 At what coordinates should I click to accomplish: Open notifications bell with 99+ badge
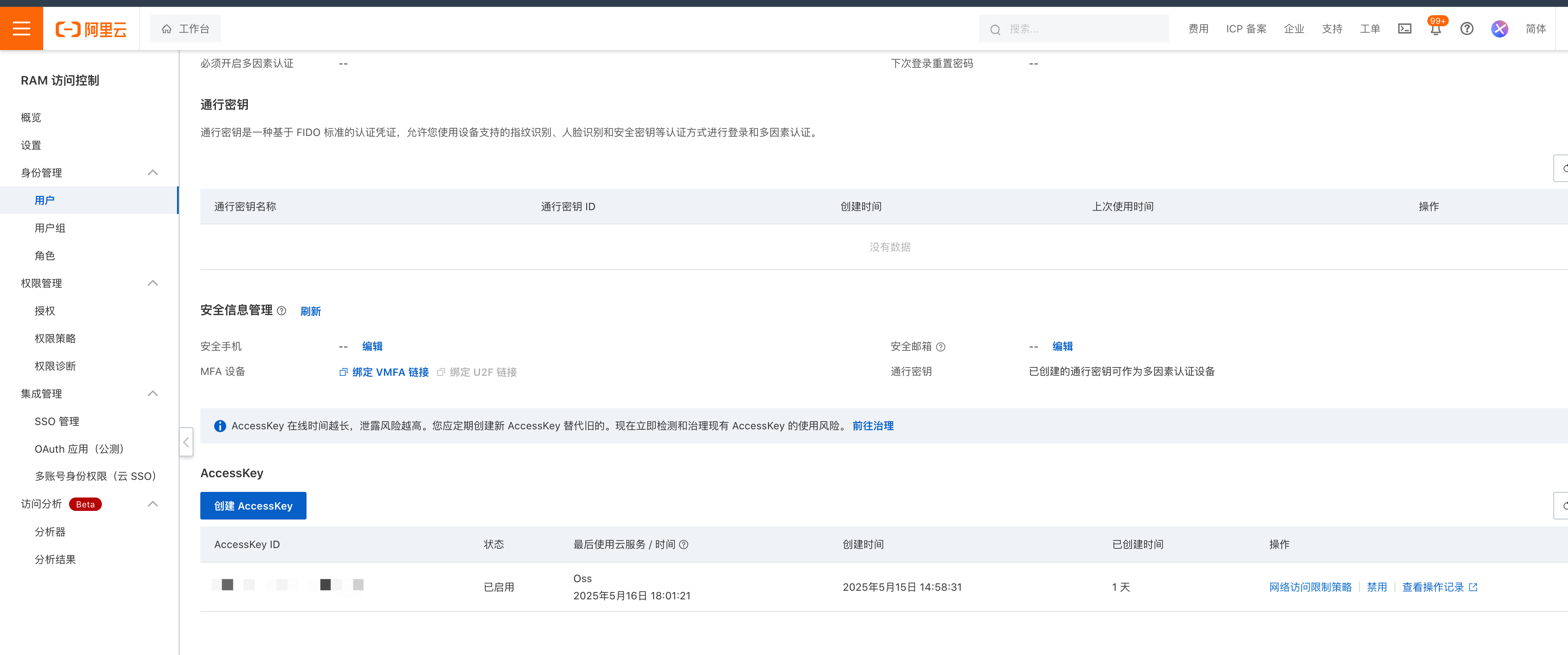[1435, 29]
